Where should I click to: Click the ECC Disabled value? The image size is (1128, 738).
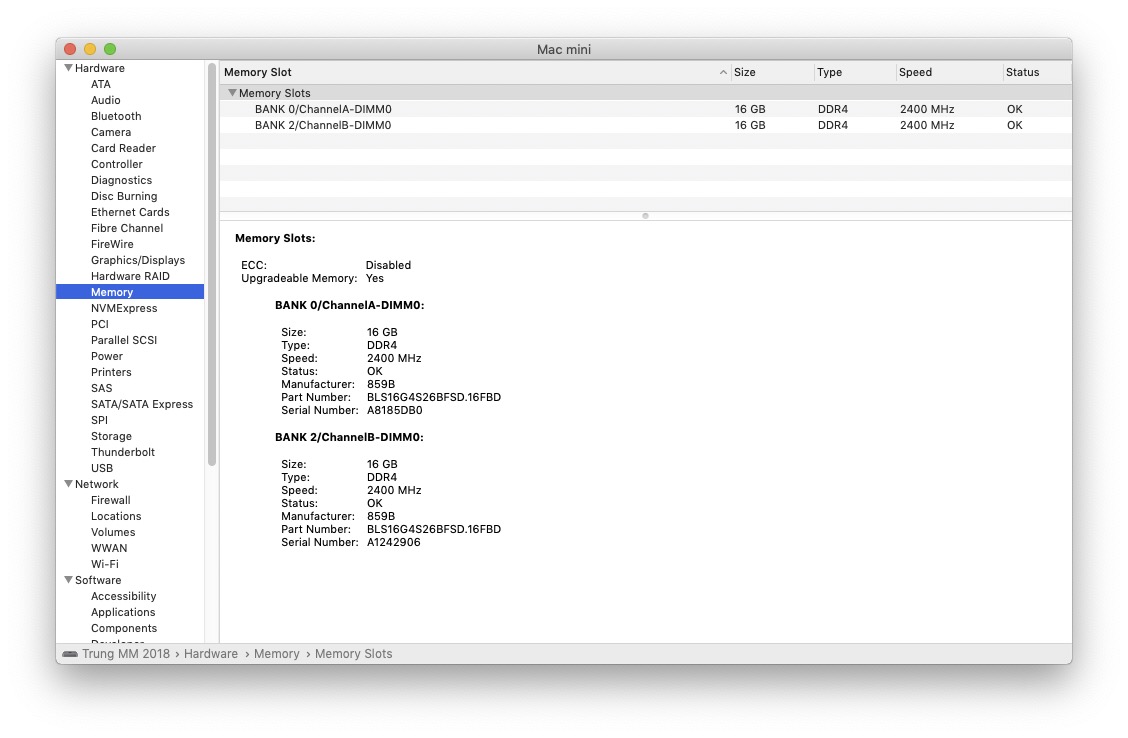click(x=388, y=265)
